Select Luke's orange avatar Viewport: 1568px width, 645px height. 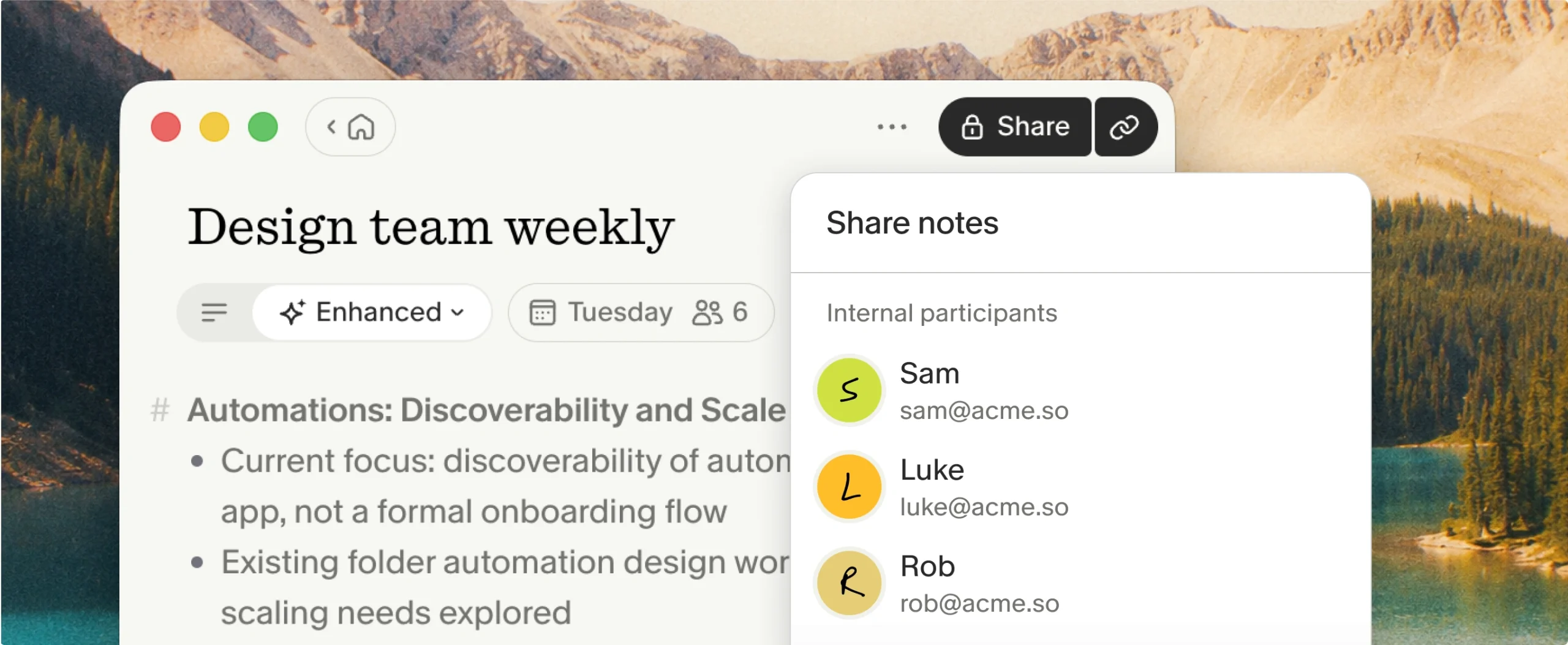tap(850, 486)
